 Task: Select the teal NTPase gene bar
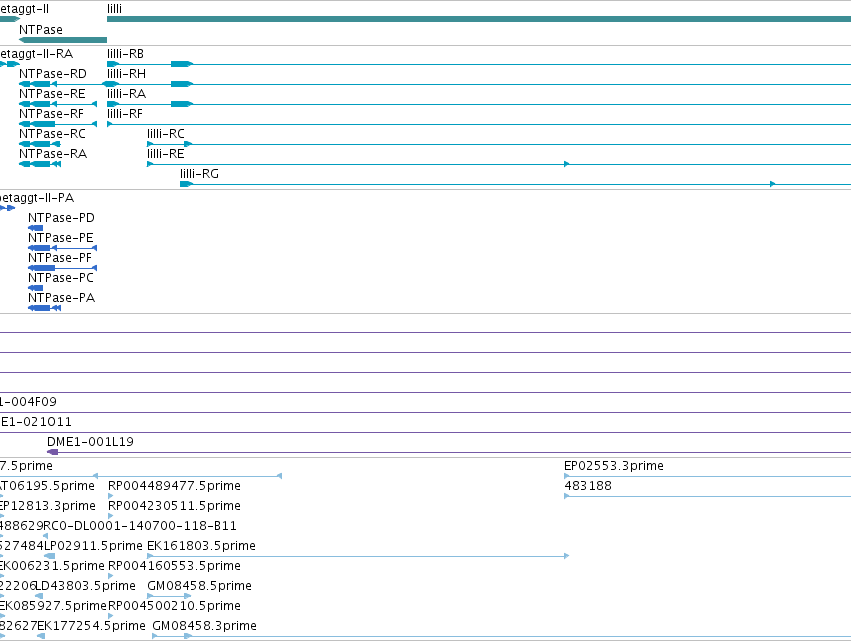[x=63, y=40]
